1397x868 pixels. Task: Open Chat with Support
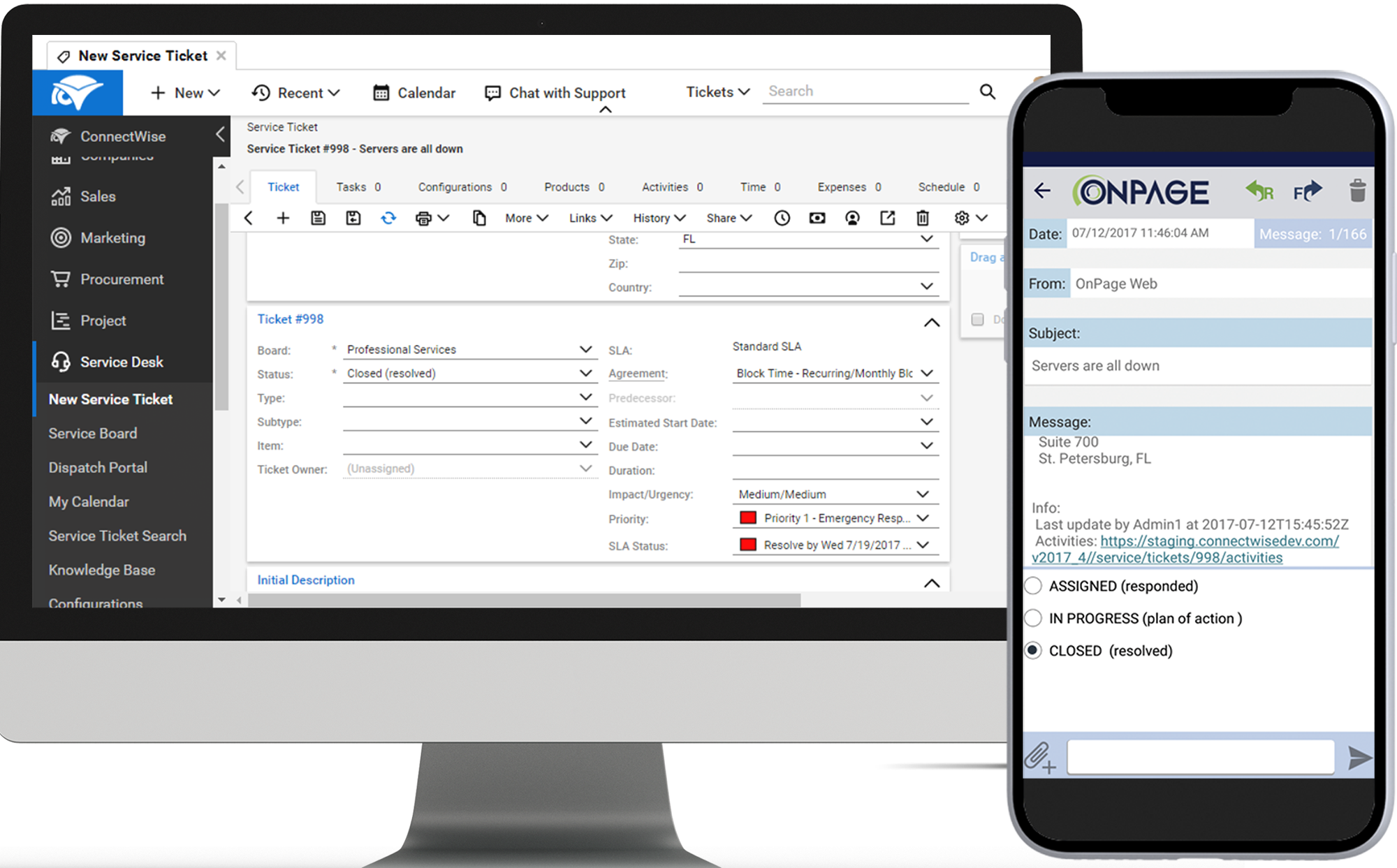click(555, 93)
